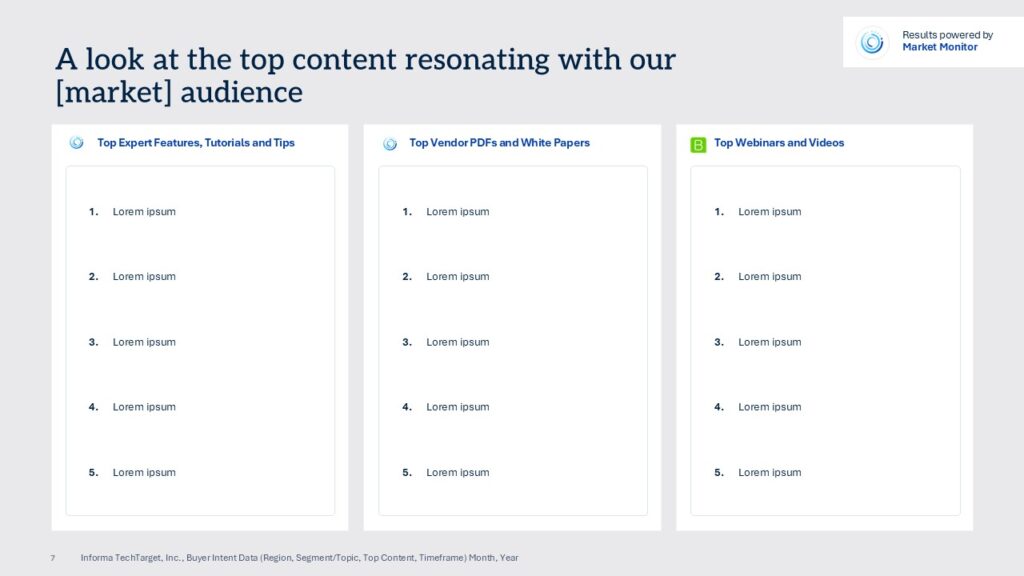
Task: Select item 3 in the Webinars and Videos list
Action: click(x=769, y=342)
